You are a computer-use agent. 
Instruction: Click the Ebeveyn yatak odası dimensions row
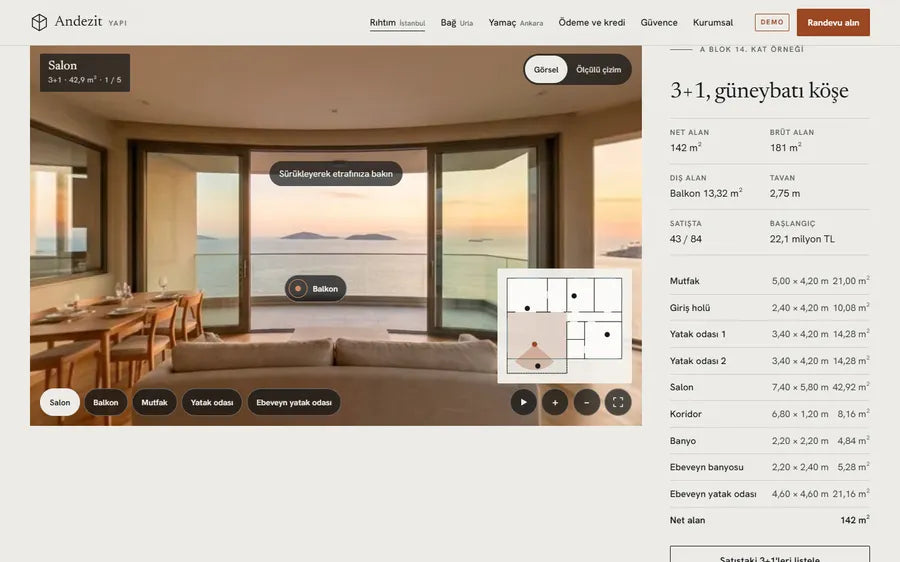[770, 494]
